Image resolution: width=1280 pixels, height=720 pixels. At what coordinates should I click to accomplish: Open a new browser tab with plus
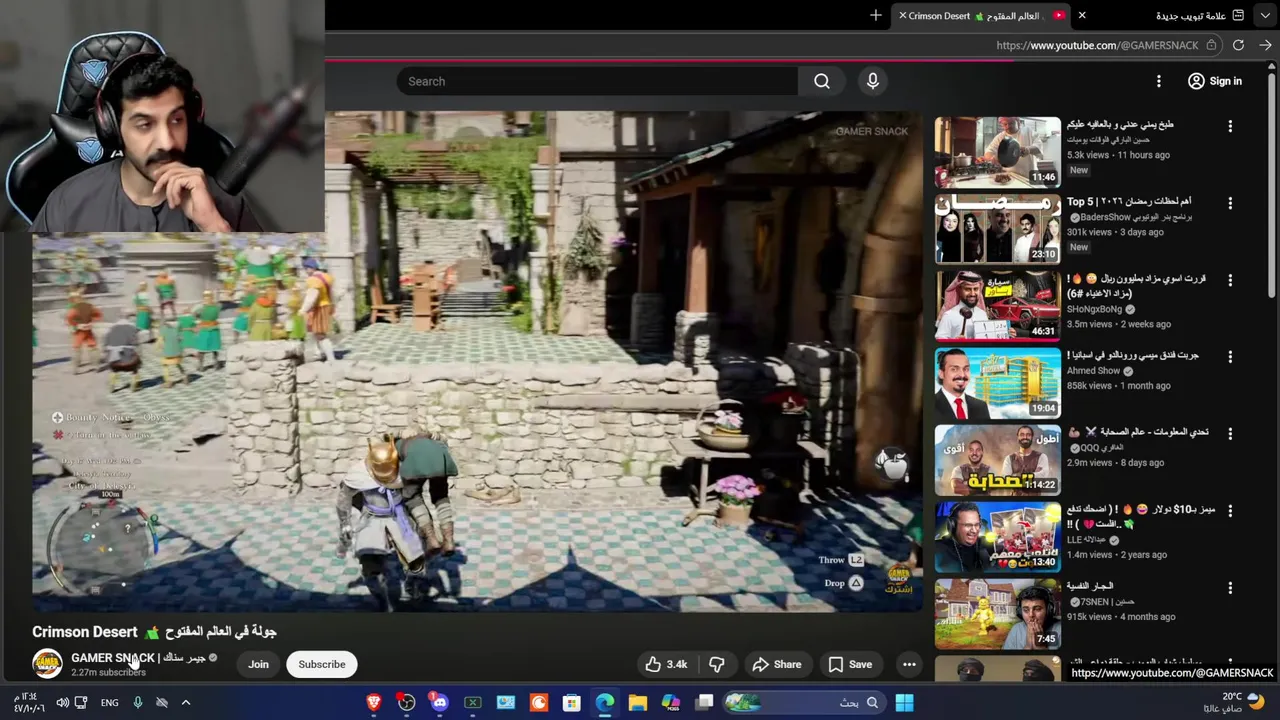tap(876, 15)
